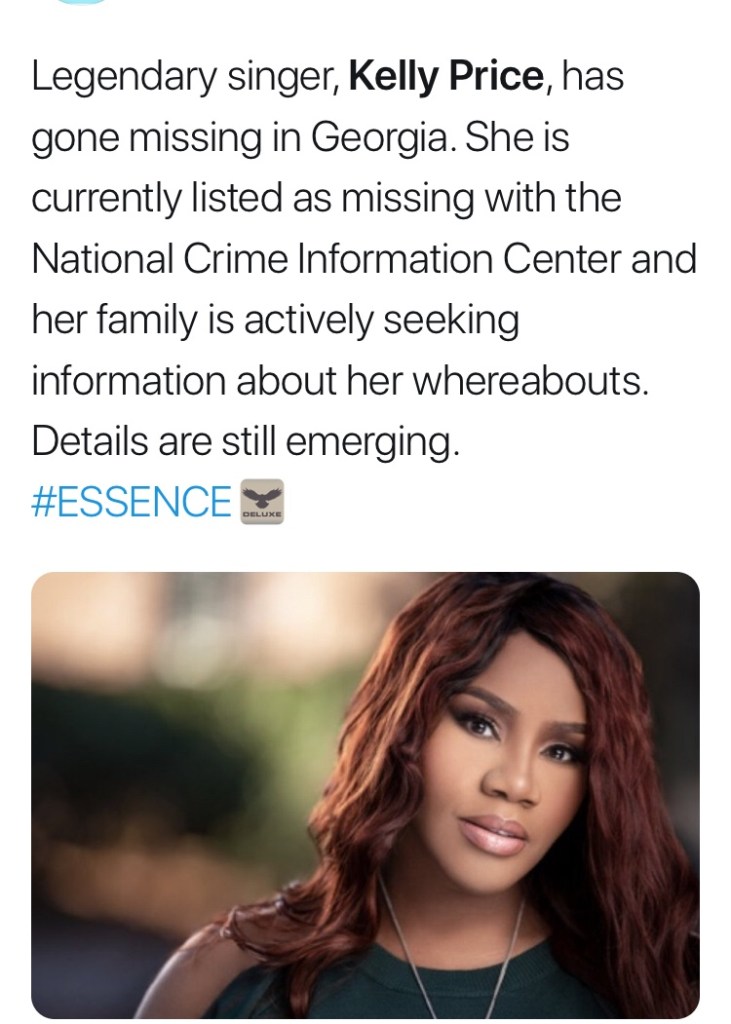
Task: Click the partial blue avatar at the top
Action: (x=80, y=3)
